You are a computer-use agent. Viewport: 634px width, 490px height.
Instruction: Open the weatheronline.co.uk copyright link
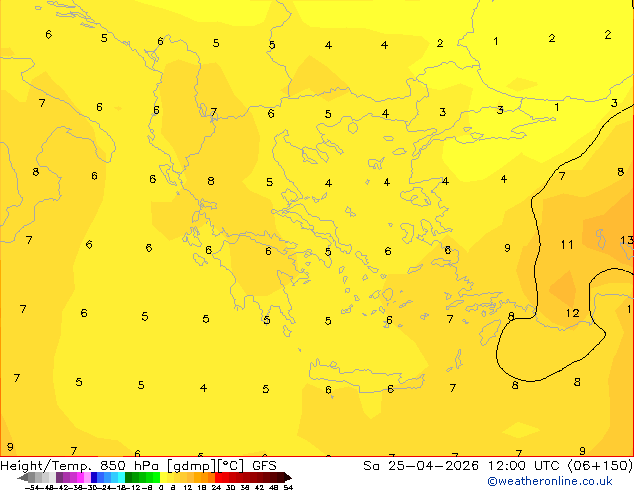[x=550, y=481]
